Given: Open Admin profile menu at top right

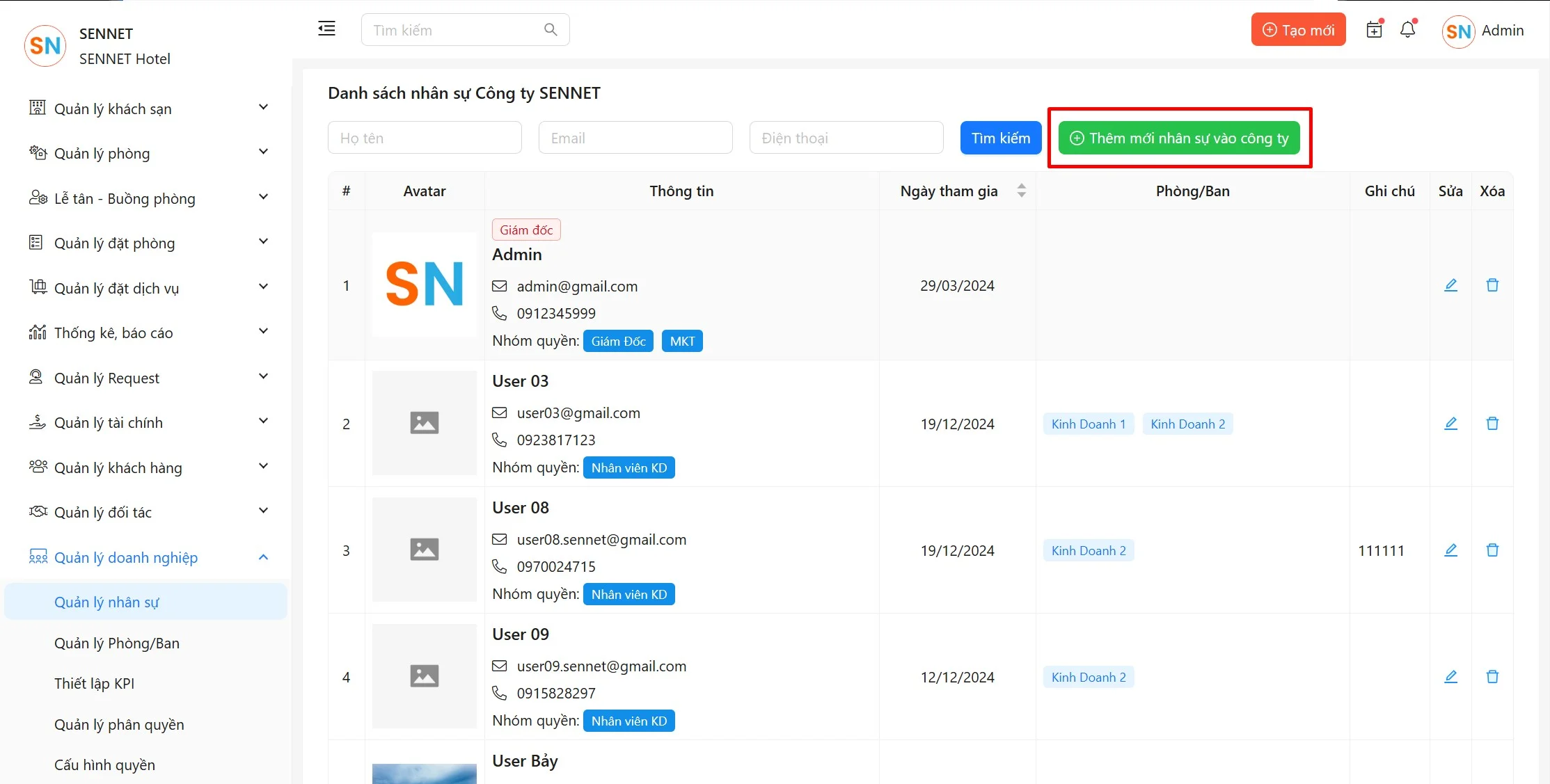Looking at the screenshot, I should [1483, 31].
